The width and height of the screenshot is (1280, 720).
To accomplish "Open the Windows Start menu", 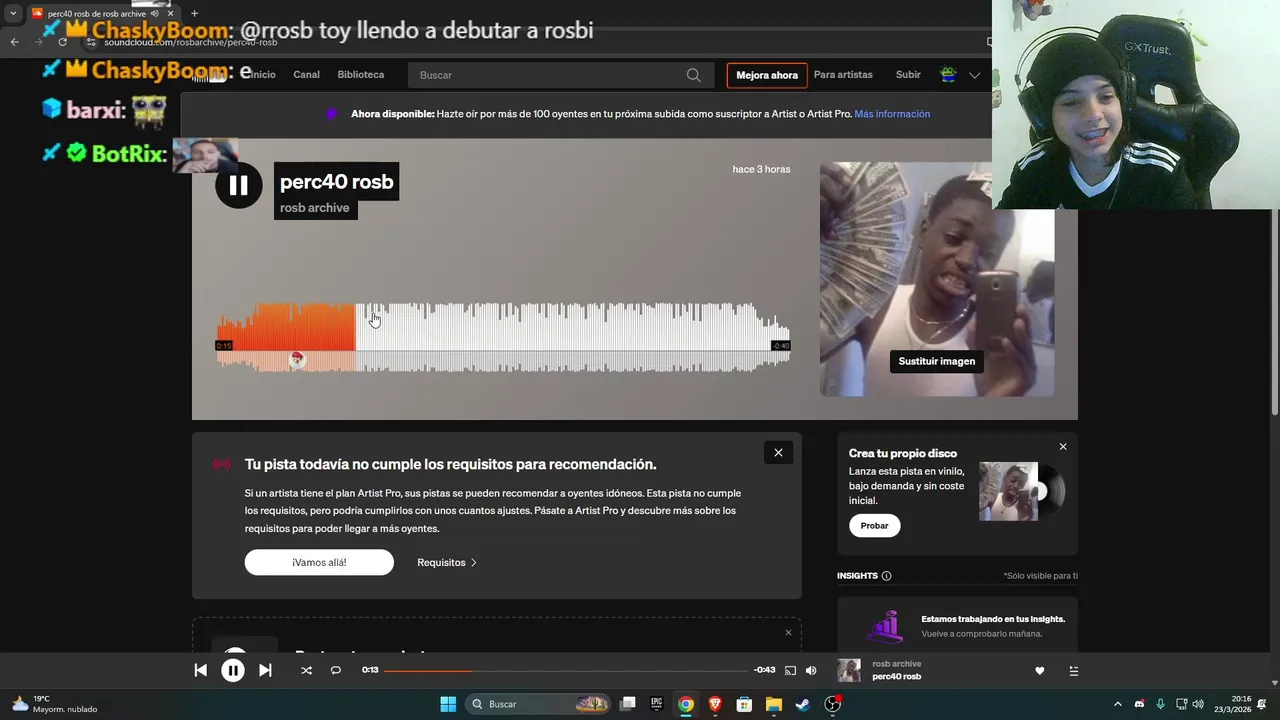I will (x=448, y=704).
